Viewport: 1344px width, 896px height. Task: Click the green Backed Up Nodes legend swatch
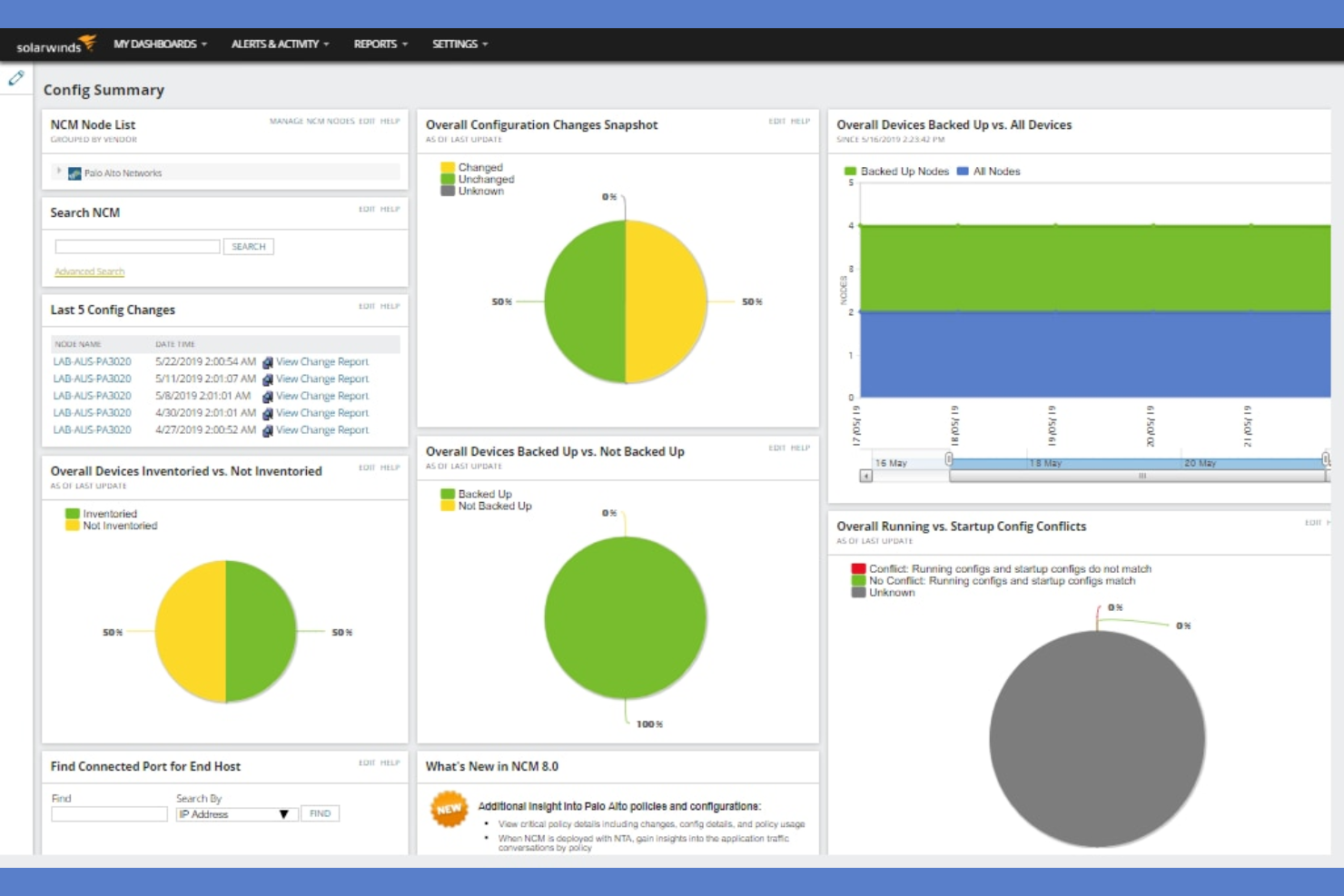(x=849, y=171)
